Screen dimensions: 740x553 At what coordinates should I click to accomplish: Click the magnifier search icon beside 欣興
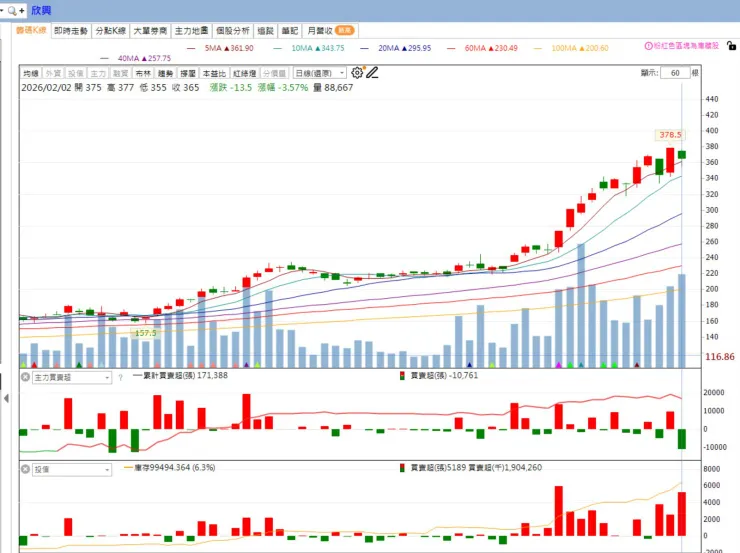12,10
